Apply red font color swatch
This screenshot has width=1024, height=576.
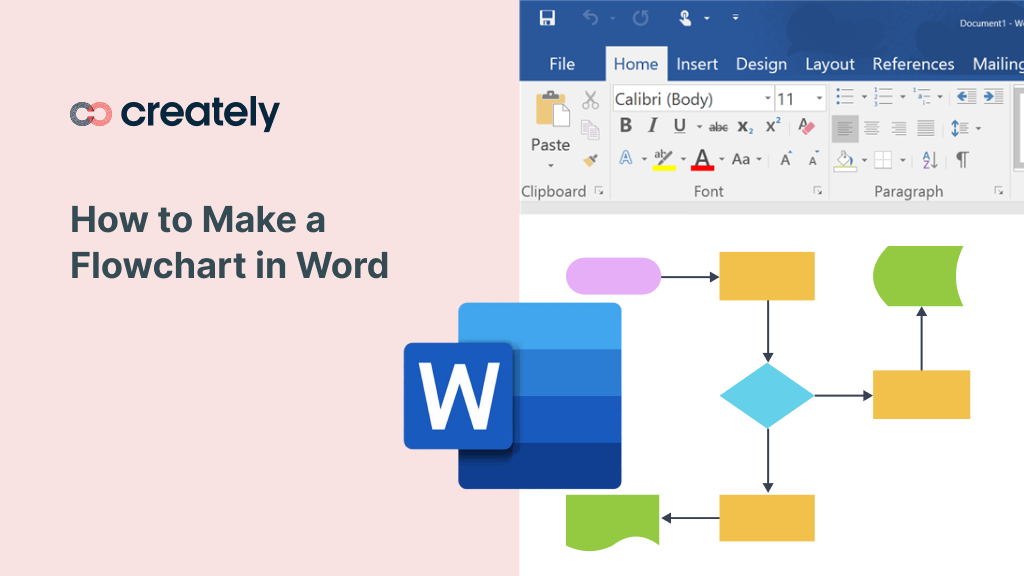[702, 160]
